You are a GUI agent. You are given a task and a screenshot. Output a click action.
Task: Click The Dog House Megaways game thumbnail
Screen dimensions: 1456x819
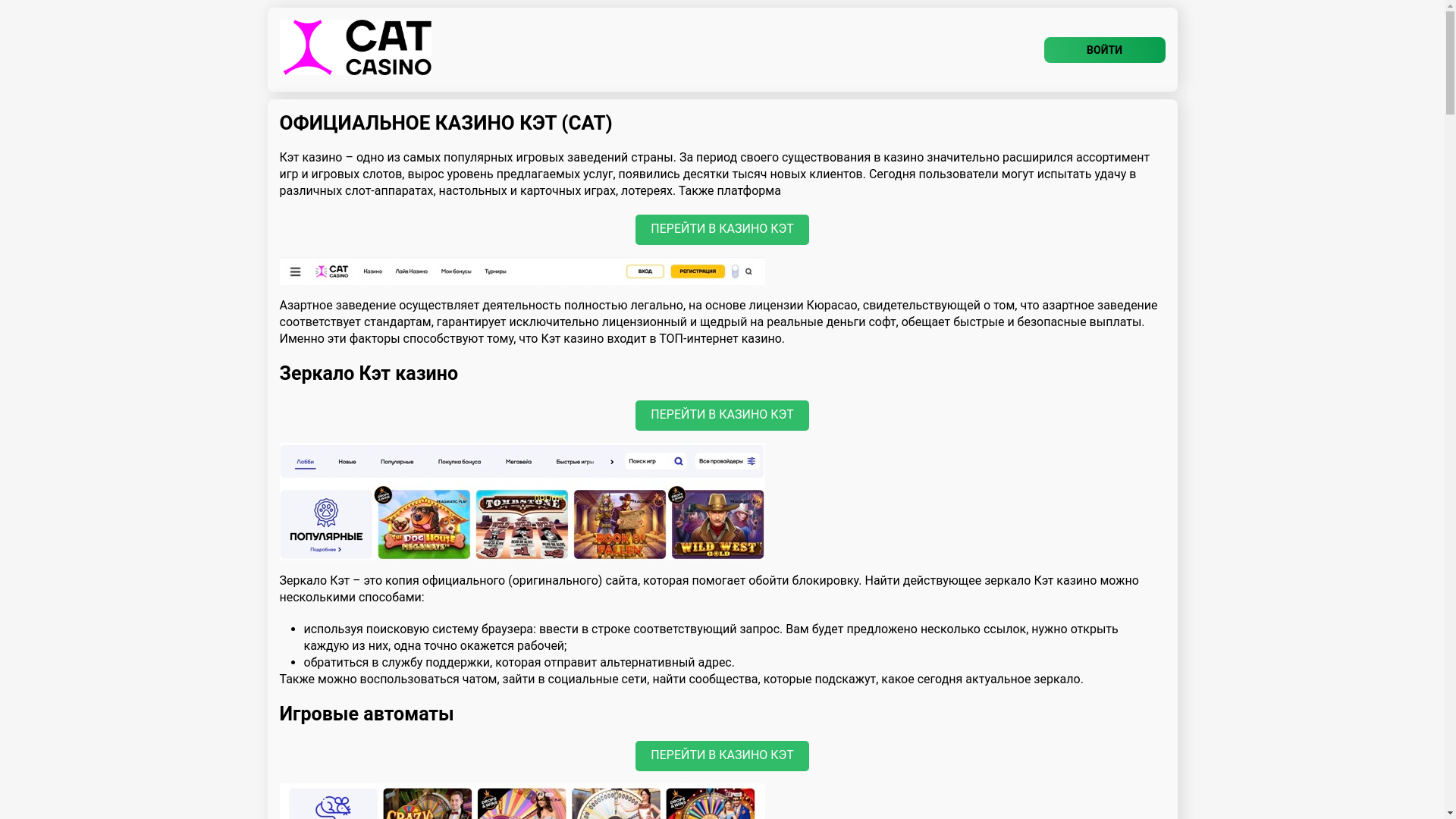[424, 525]
